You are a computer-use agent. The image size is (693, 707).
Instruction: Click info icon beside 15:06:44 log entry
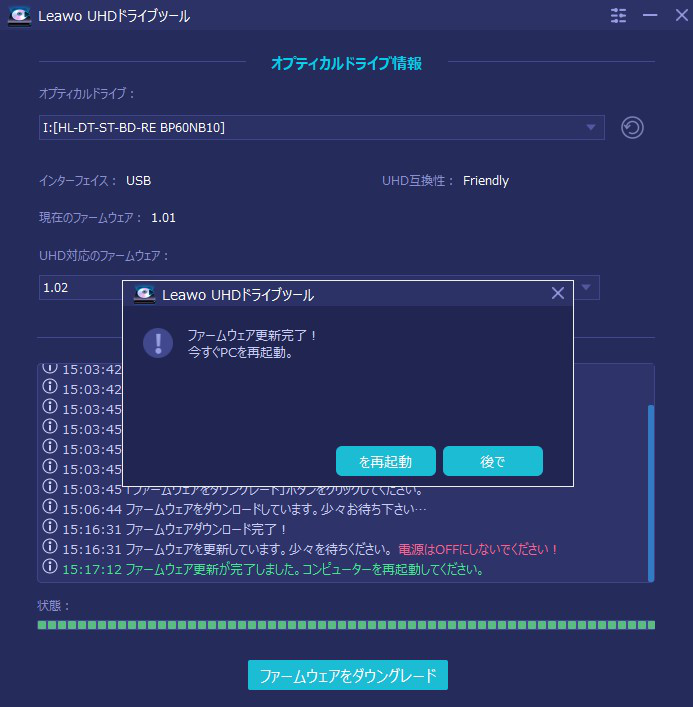(x=50, y=506)
